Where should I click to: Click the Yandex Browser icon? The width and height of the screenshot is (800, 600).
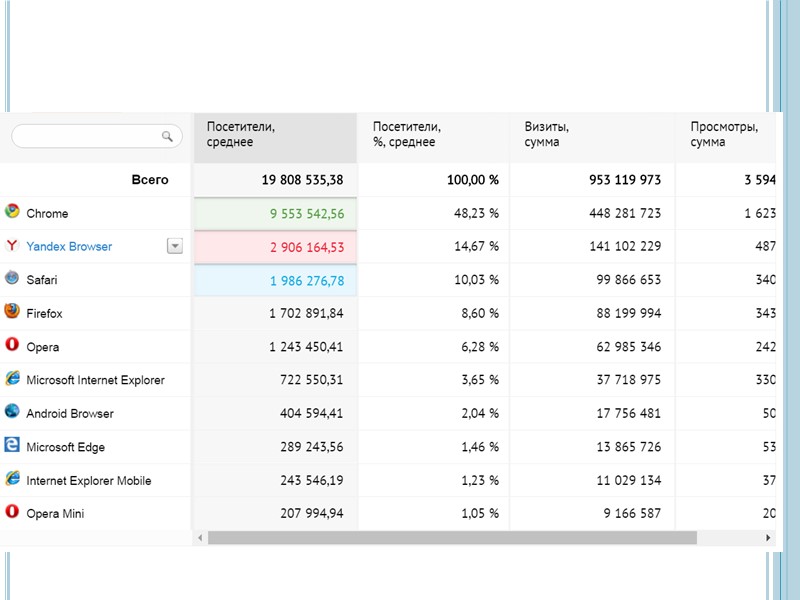tap(12, 245)
